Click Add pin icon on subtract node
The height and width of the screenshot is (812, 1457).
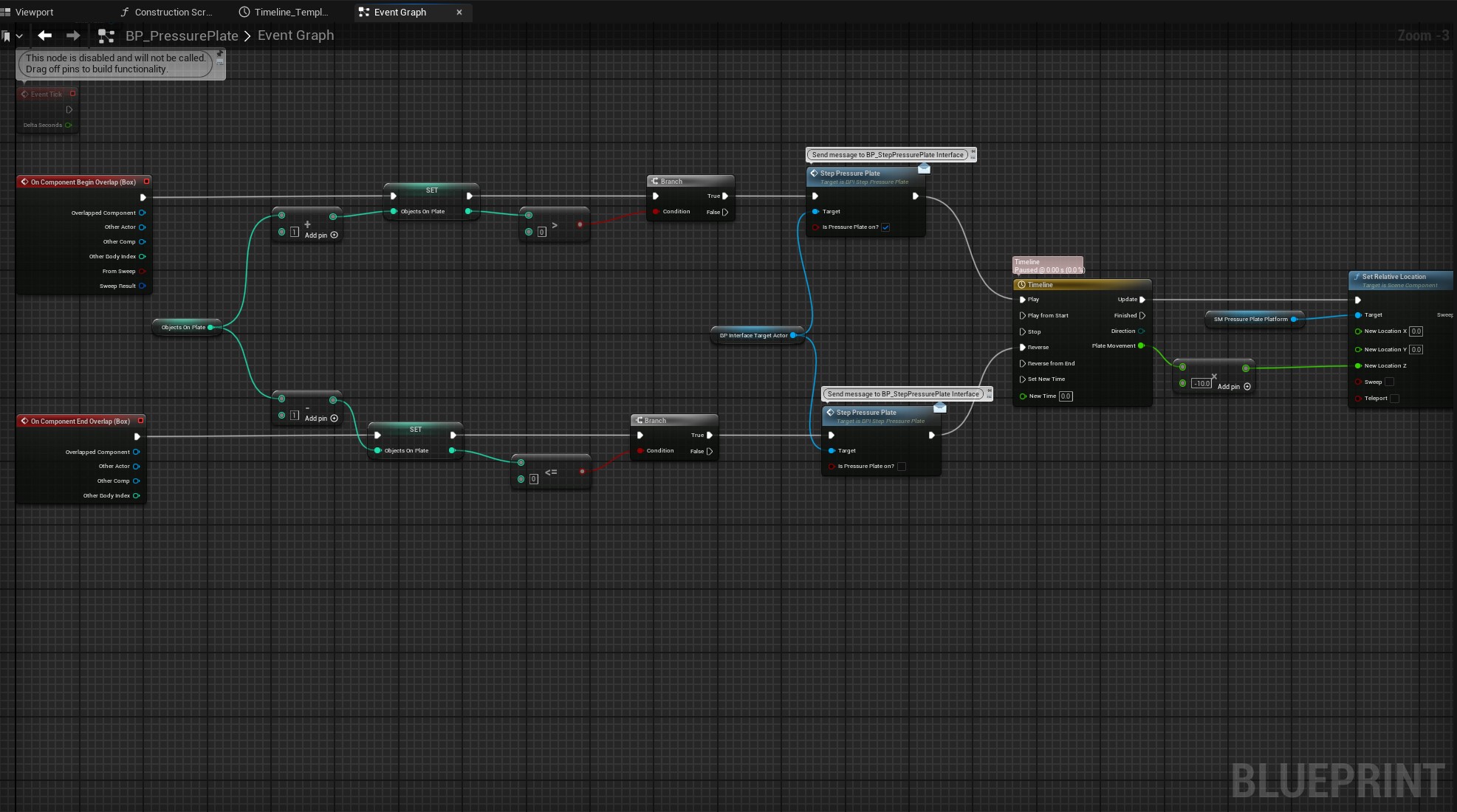[x=335, y=419]
